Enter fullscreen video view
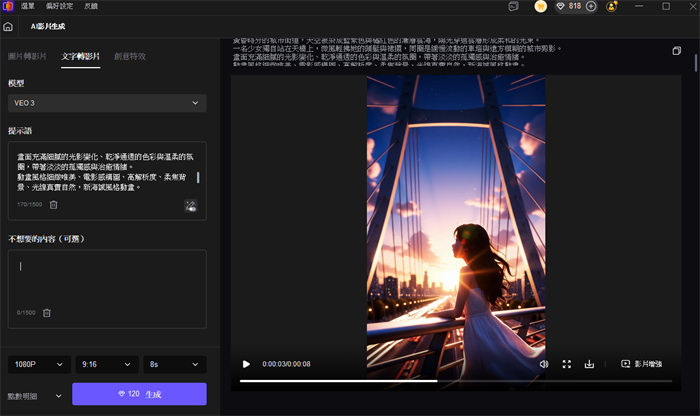The height and width of the screenshot is (416, 700). (567, 364)
